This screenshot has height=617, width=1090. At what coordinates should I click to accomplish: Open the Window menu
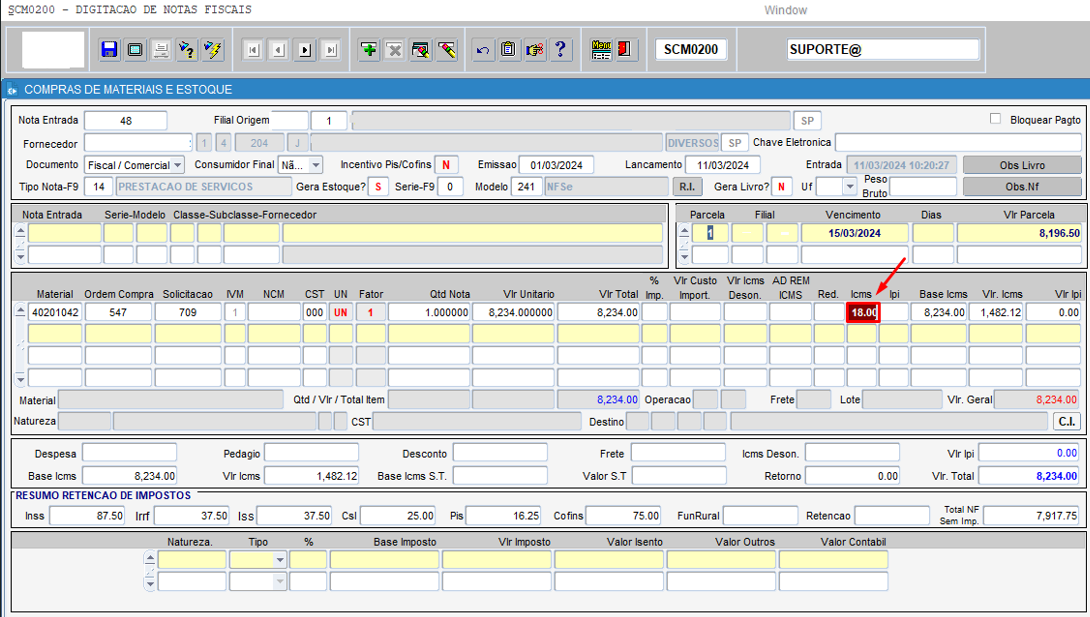point(786,10)
